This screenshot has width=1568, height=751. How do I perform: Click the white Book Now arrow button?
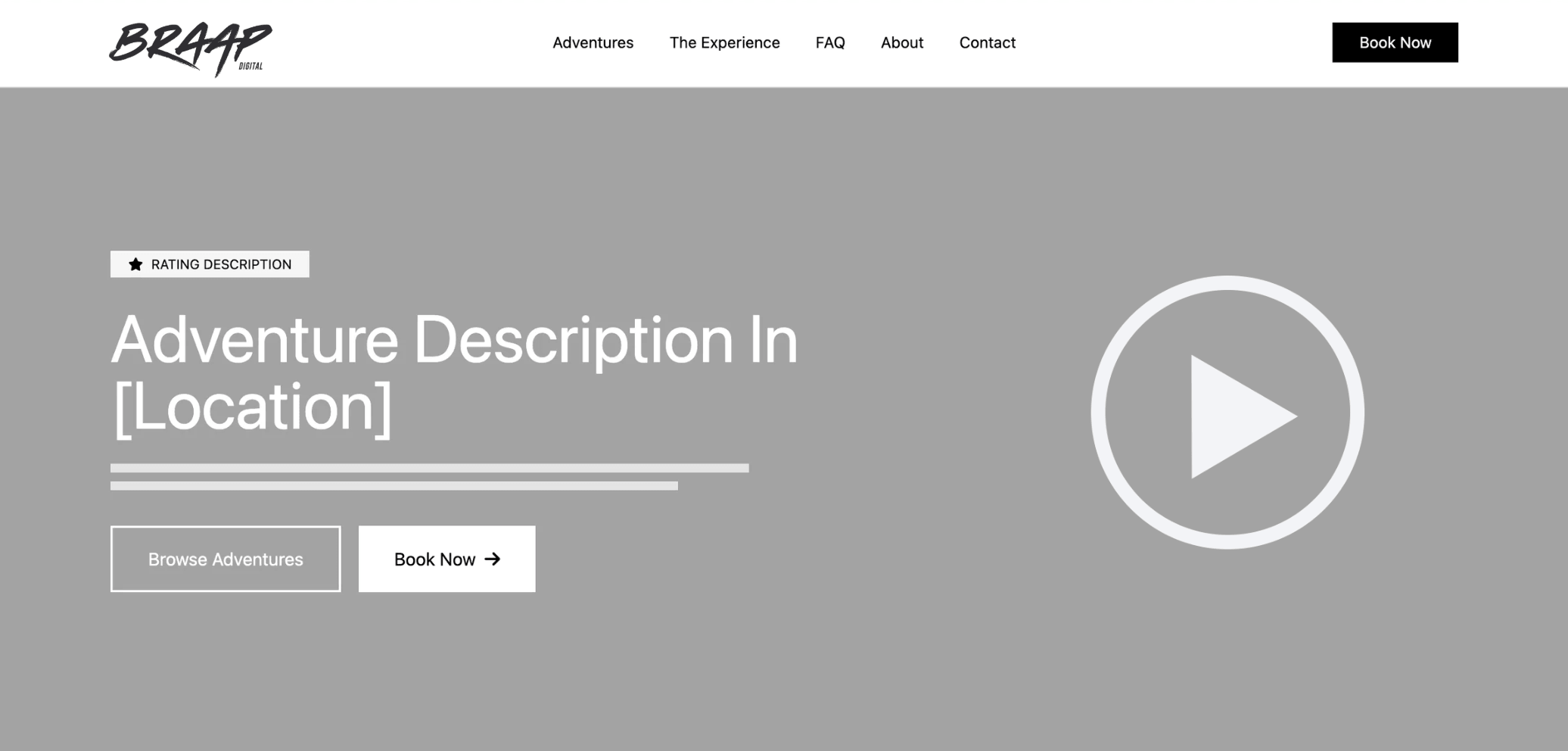point(446,559)
